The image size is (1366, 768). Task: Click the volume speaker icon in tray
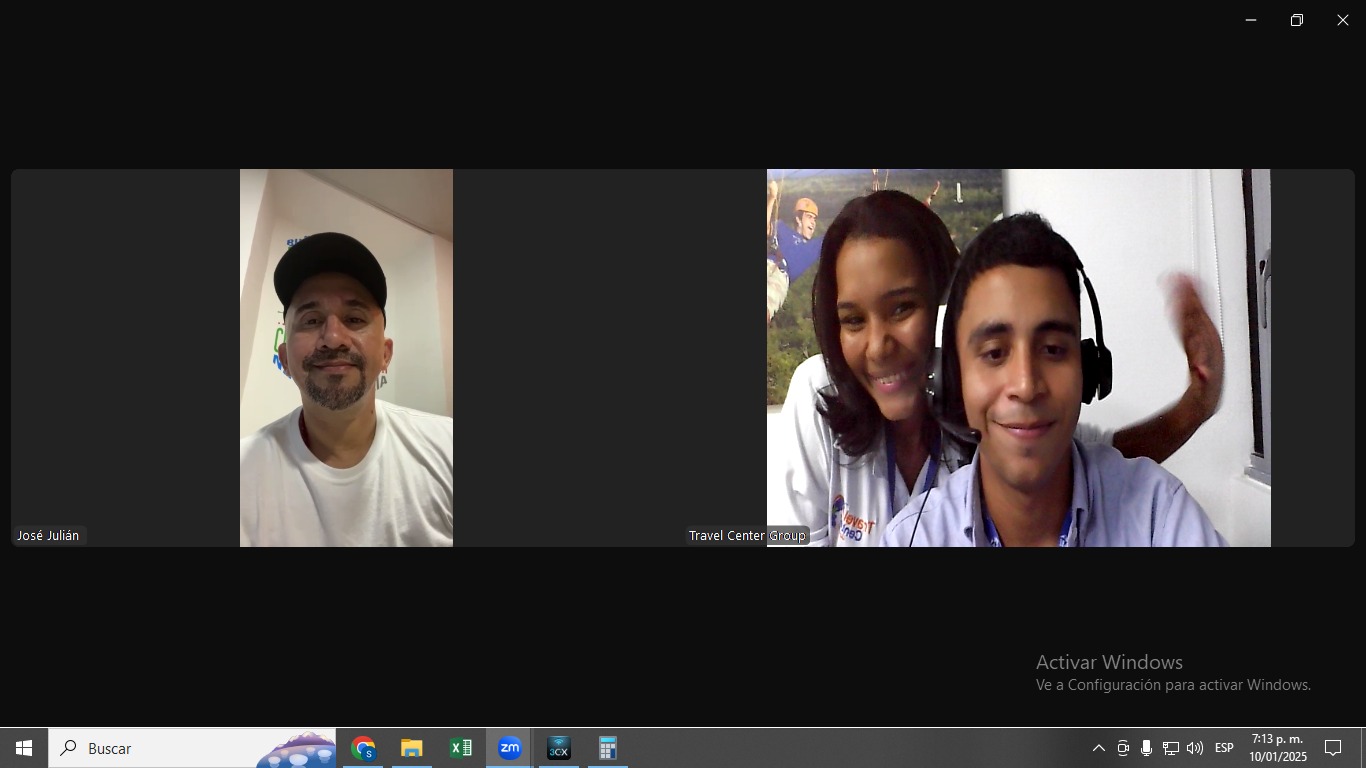[1194, 748]
